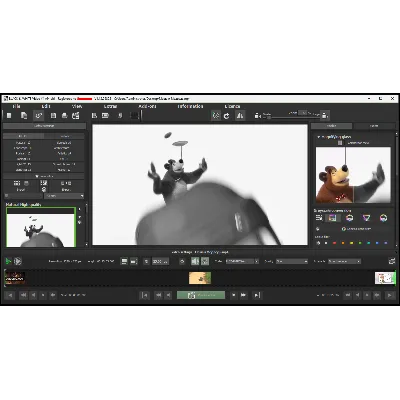
Task: Open the dropdown above the black-and-white thumbnail
Action: [64, 196]
